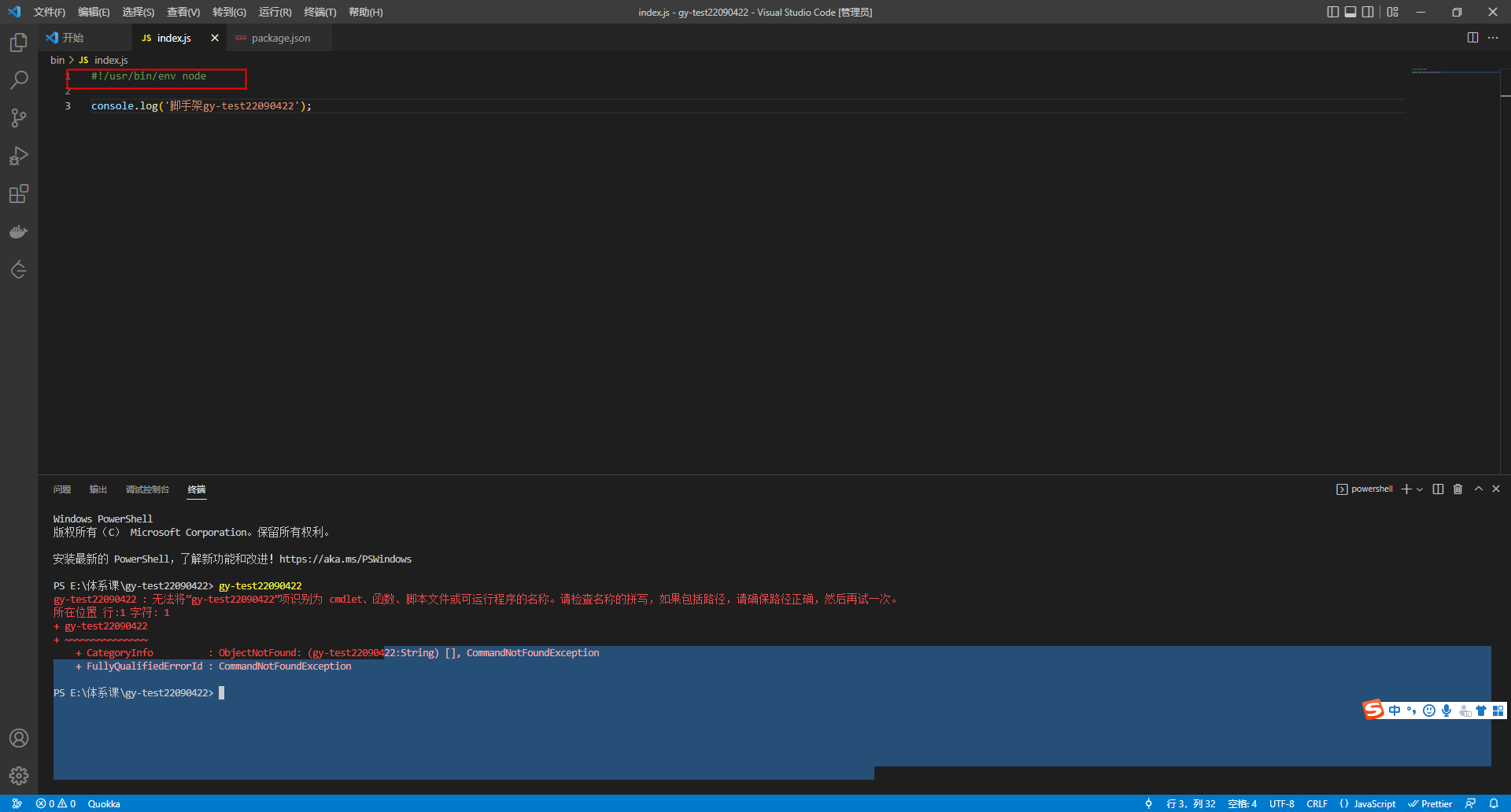
Task: Change end of line sequence CRLF
Action: (1317, 803)
